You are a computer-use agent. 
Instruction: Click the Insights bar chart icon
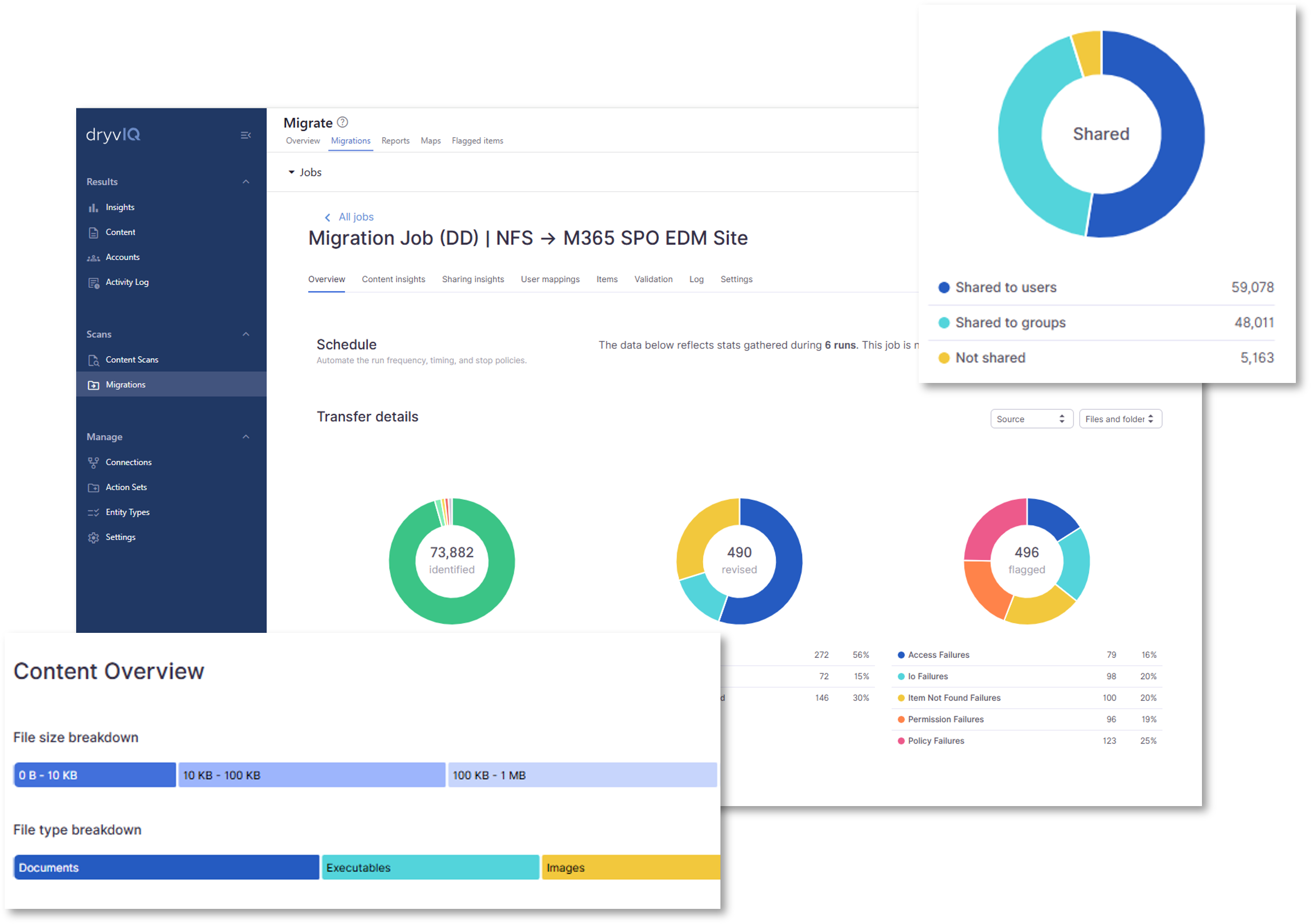[93, 207]
